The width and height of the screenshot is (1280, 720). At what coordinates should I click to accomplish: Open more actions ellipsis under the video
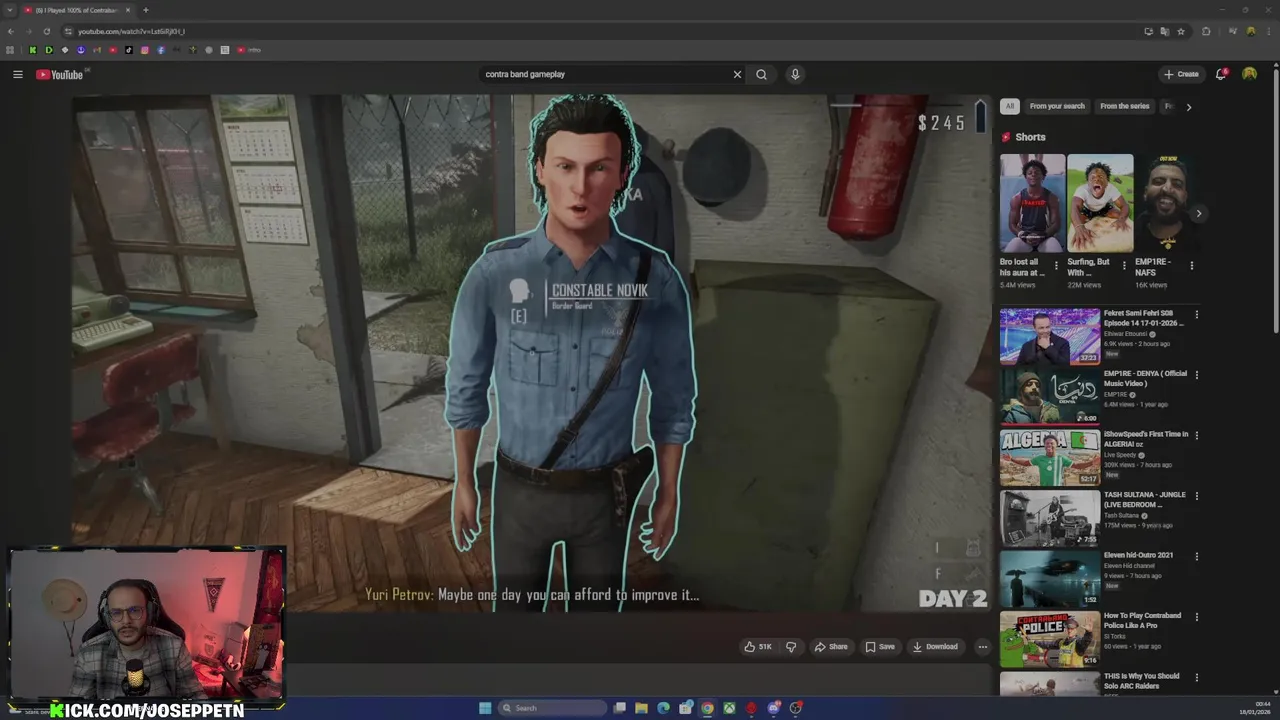pos(982,647)
